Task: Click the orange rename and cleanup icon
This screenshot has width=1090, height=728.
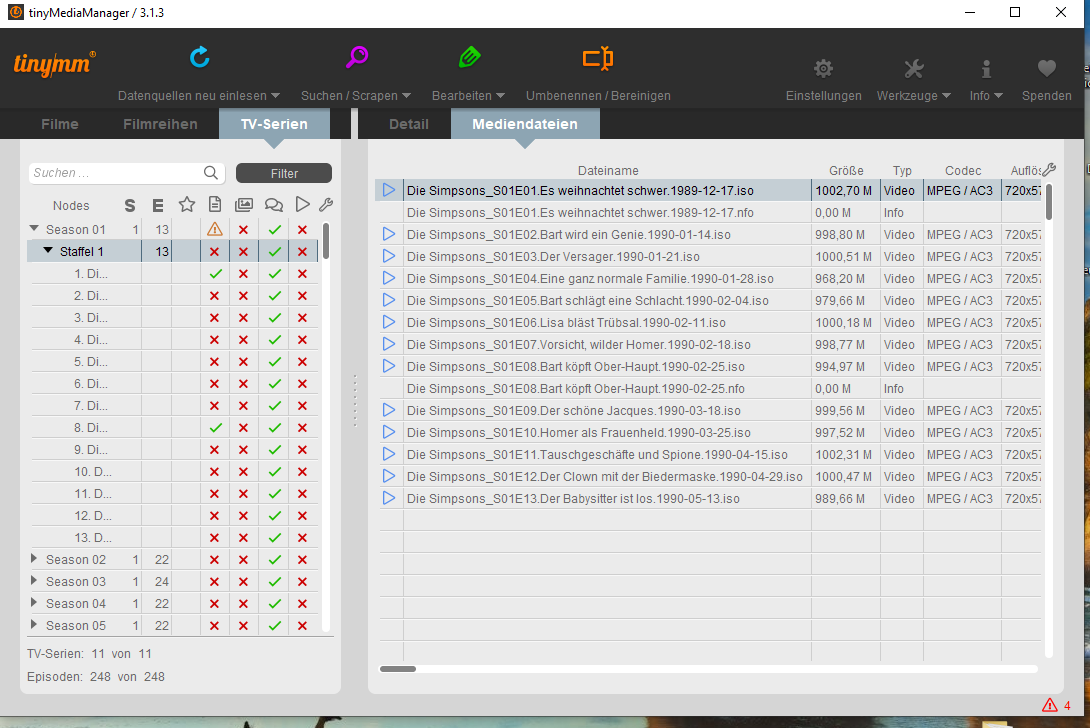Action: click(x=598, y=58)
